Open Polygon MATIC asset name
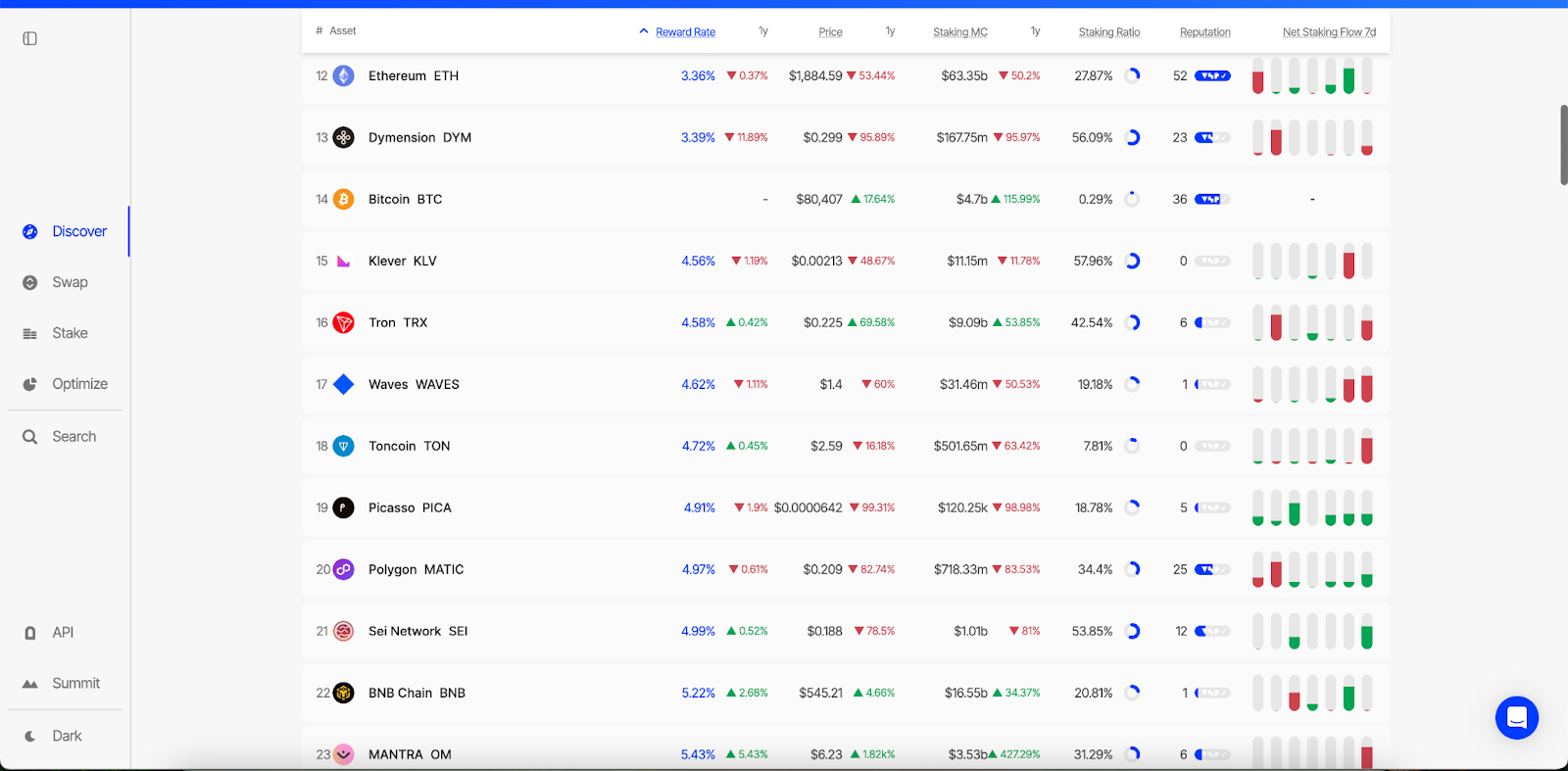This screenshot has width=1568, height=771. pos(416,569)
